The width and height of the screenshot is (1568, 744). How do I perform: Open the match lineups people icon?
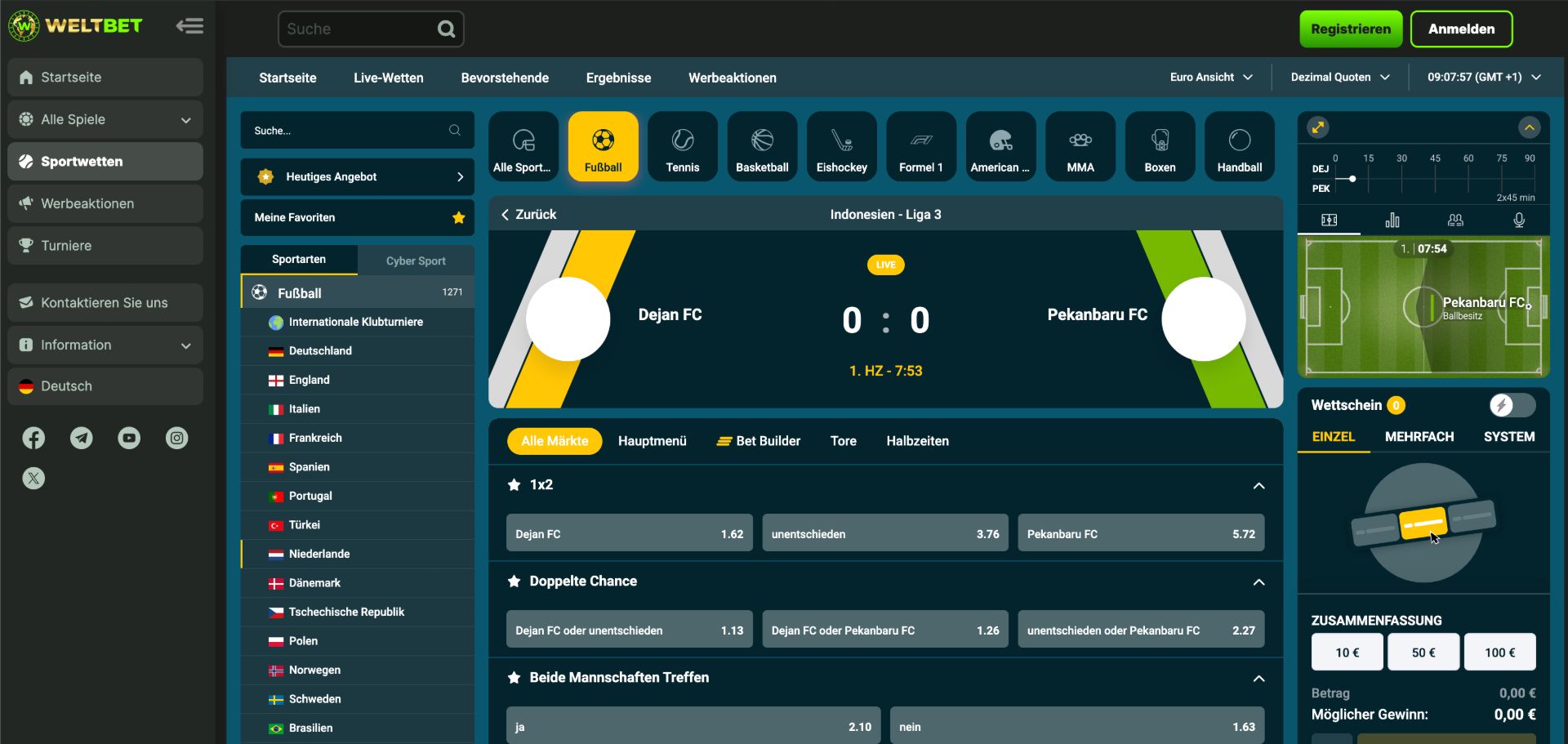[x=1455, y=220]
